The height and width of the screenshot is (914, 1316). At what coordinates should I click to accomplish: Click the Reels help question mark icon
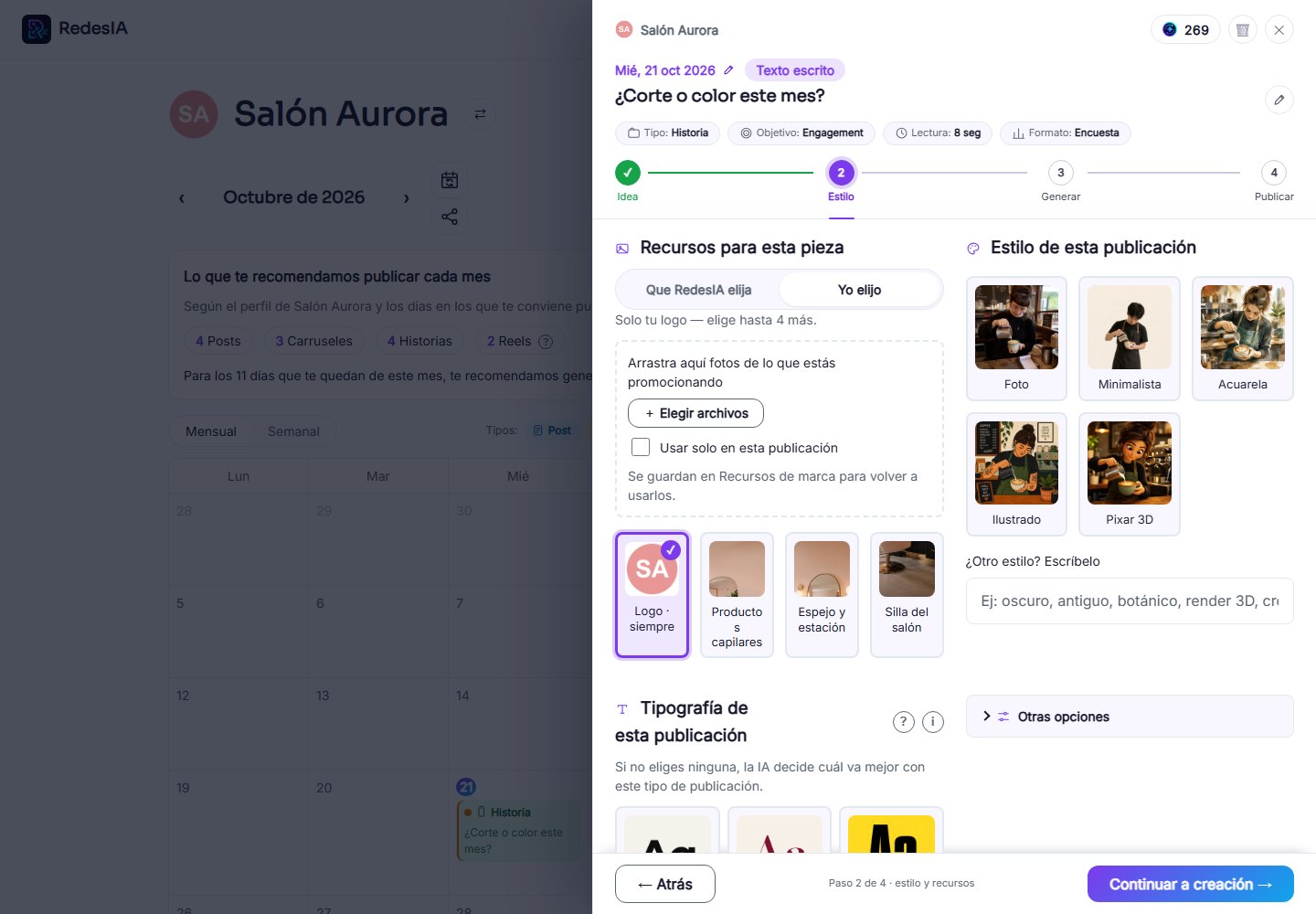coord(546,342)
